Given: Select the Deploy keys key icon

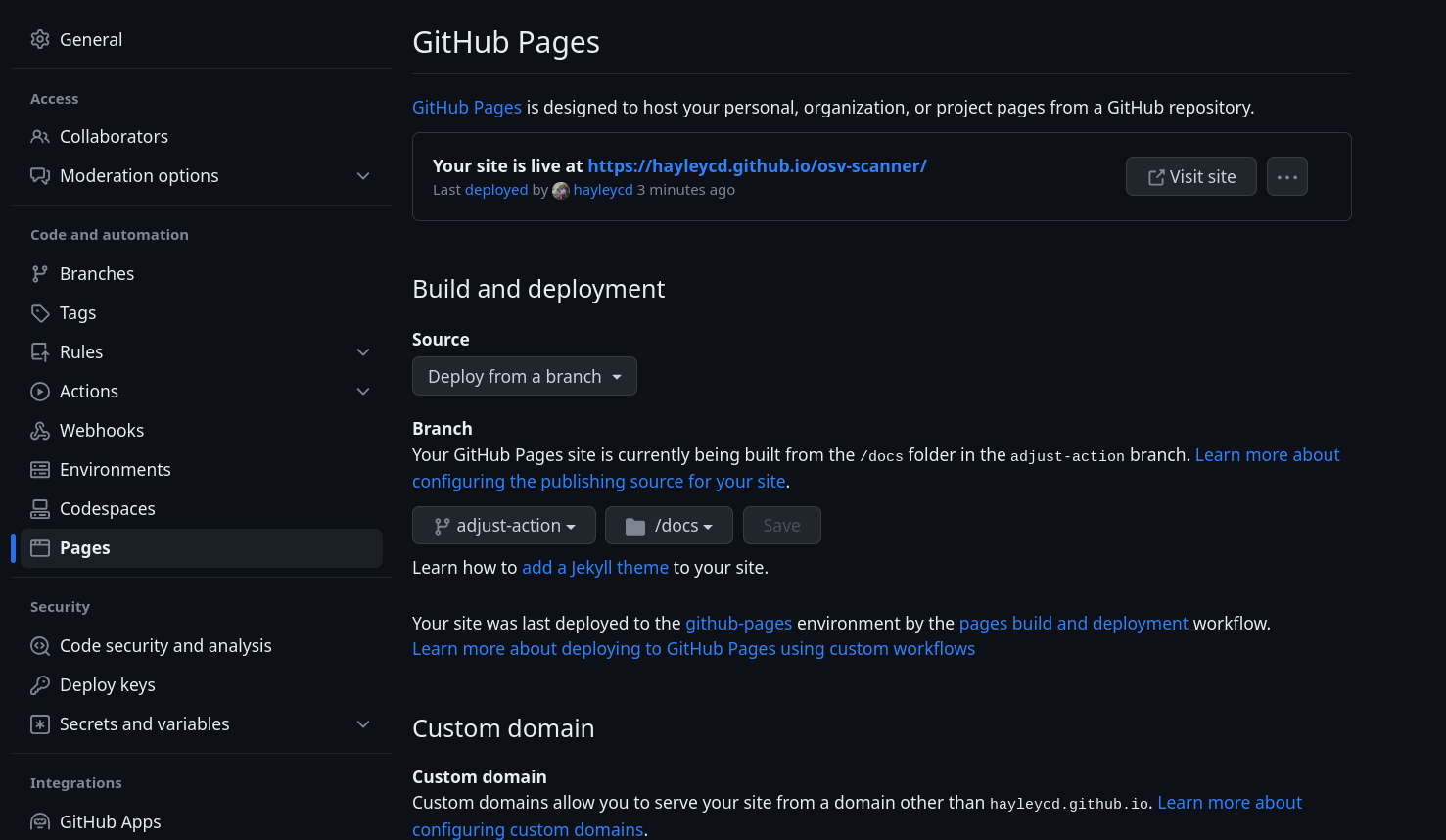Looking at the screenshot, I should point(40,684).
